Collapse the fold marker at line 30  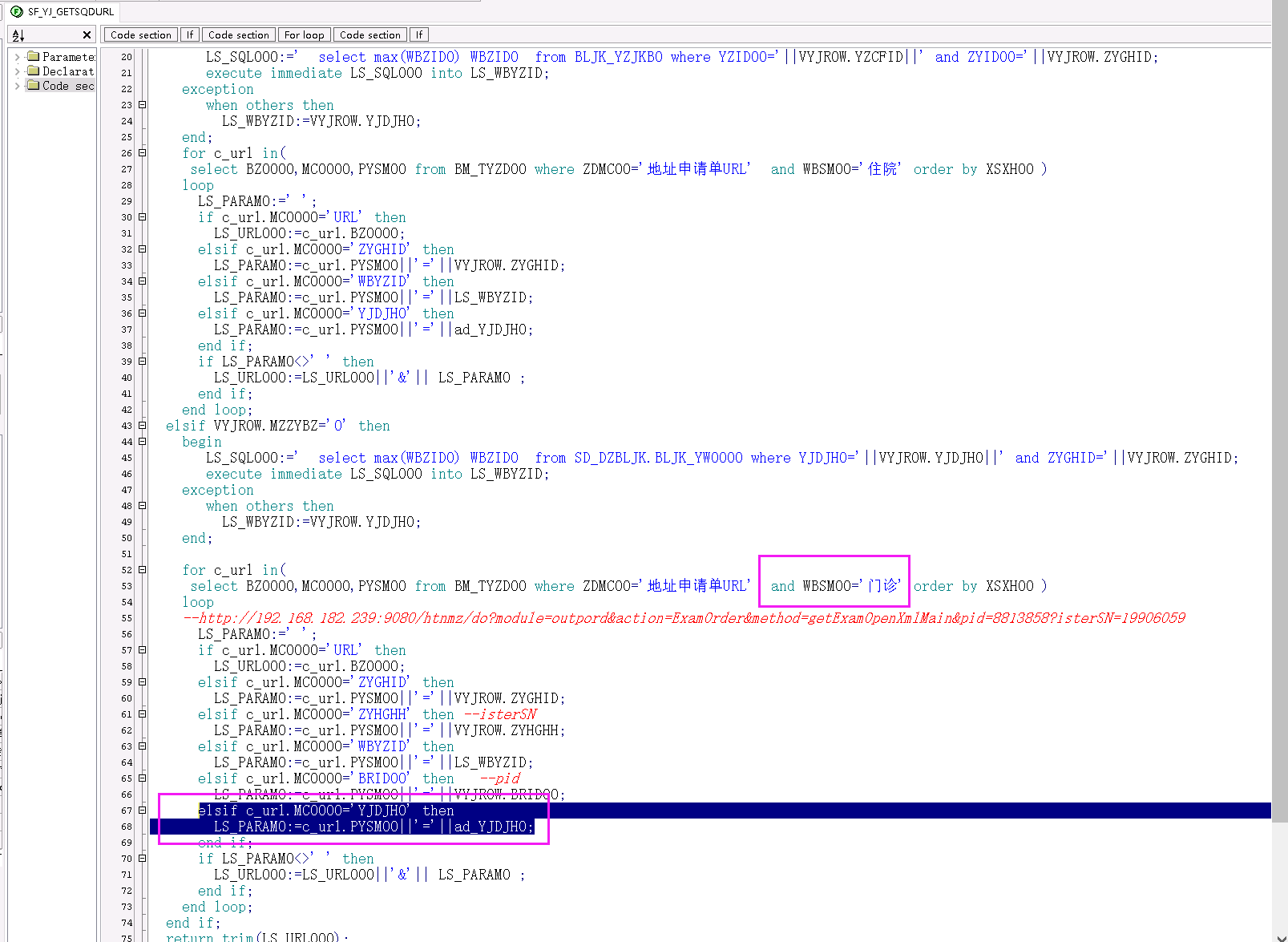click(142, 217)
